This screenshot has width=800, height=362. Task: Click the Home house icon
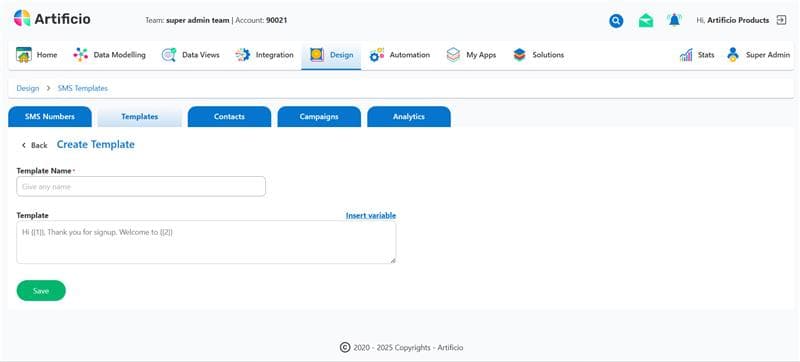[x=23, y=55]
